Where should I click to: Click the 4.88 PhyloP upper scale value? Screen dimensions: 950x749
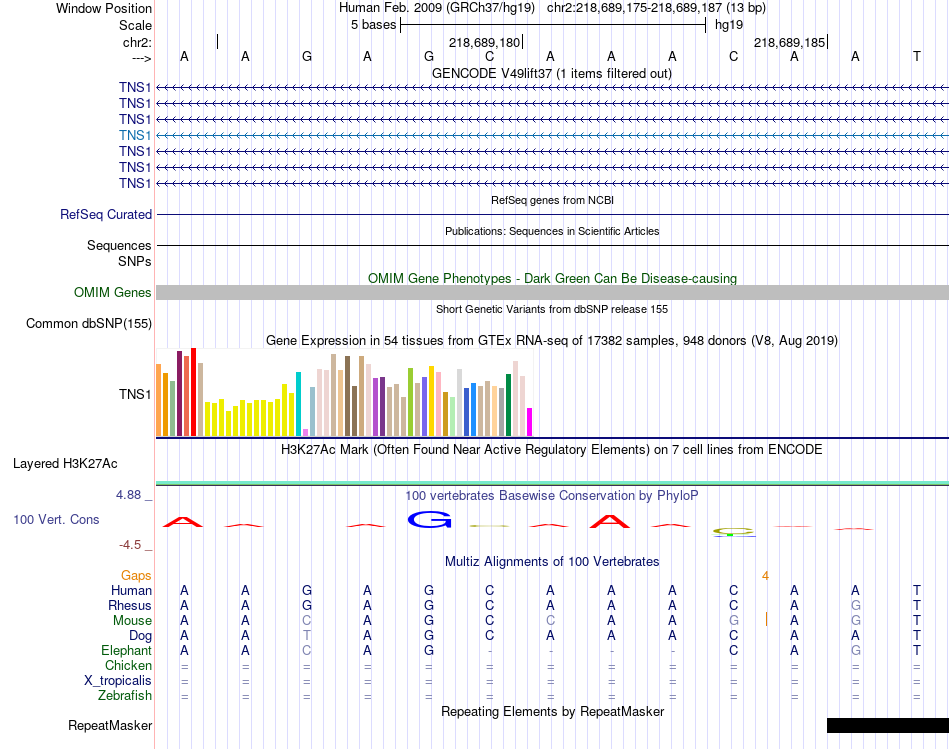click(x=128, y=495)
